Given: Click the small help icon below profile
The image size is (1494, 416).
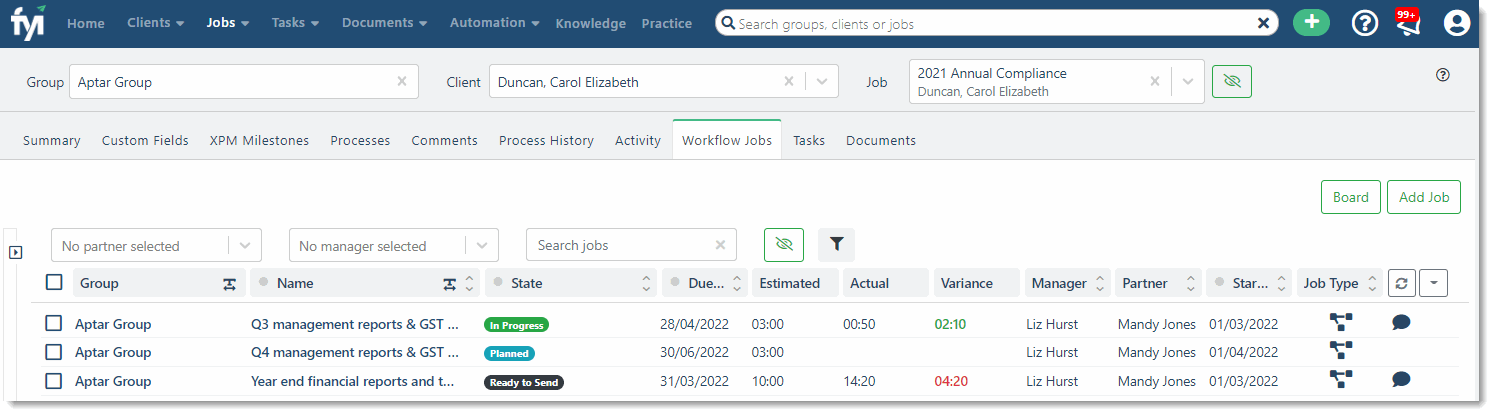Looking at the screenshot, I should click(x=1443, y=74).
